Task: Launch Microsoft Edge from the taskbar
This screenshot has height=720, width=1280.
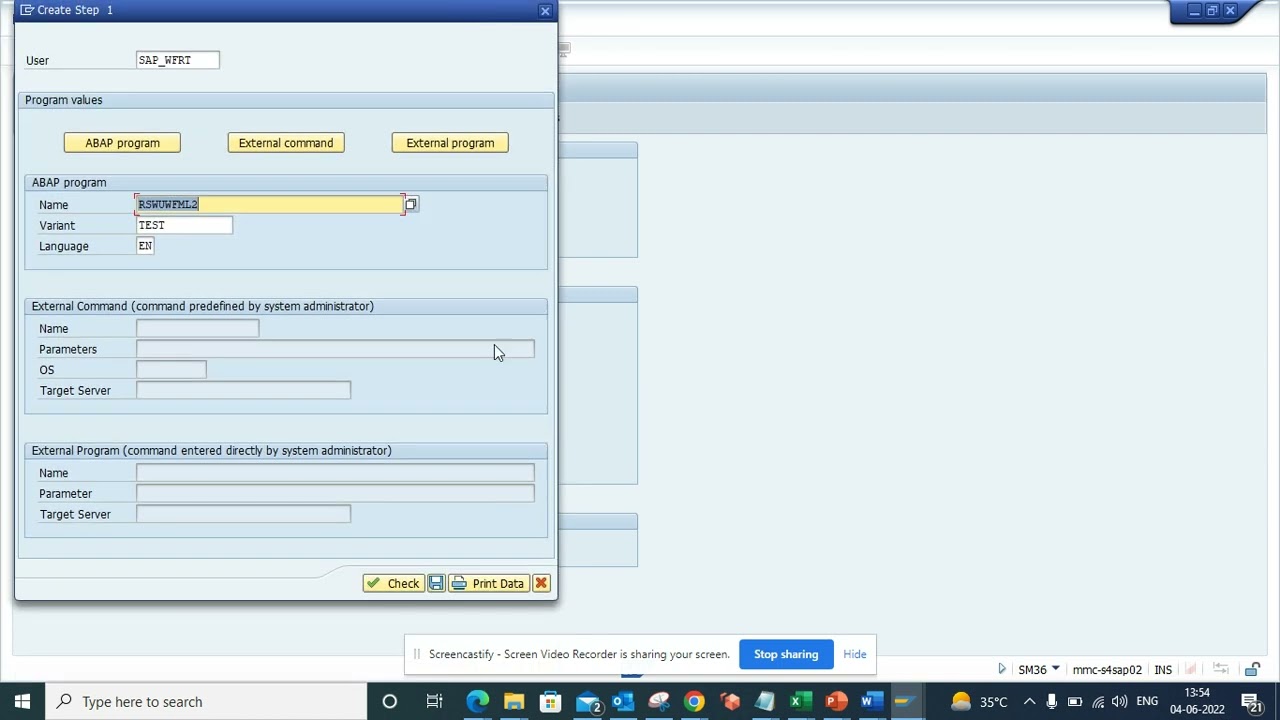Action: pyautogui.click(x=478, y=702)
